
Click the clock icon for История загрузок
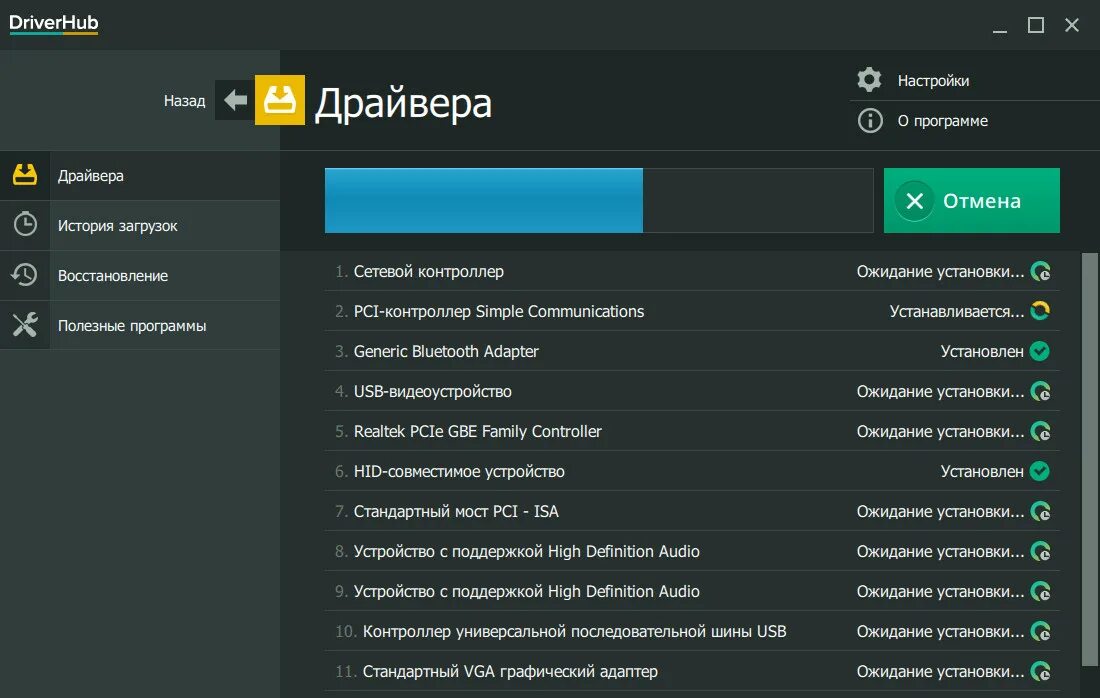[25, 225]
